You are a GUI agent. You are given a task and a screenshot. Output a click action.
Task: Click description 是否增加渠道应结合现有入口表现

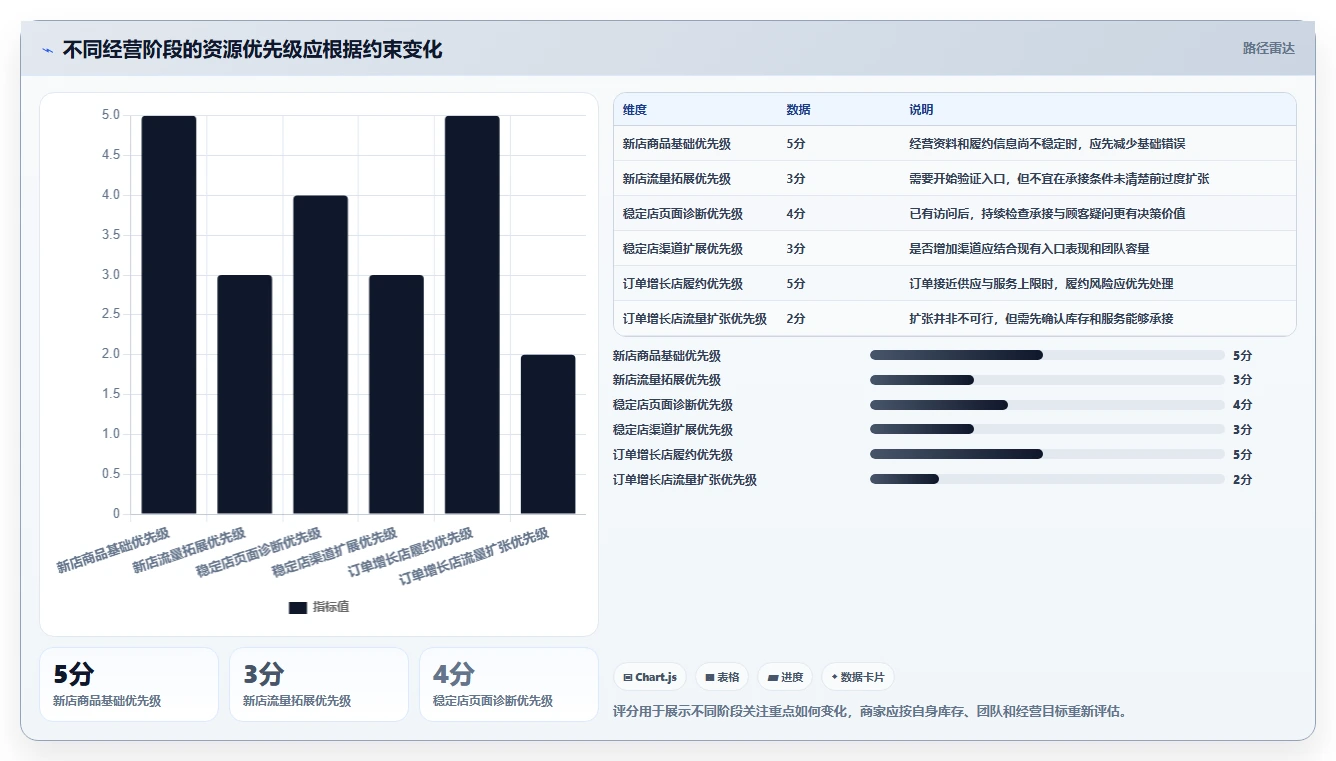pyautogui.click(x=1029, y=249)
